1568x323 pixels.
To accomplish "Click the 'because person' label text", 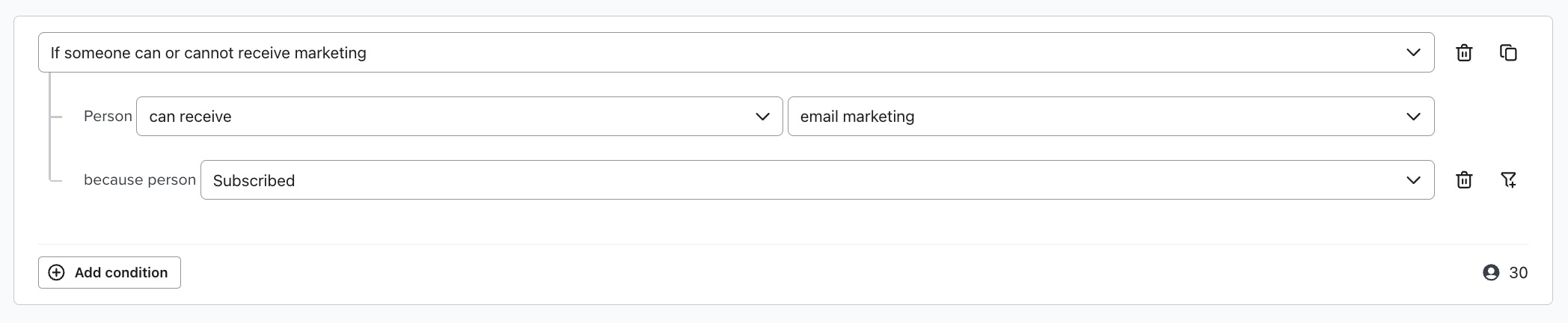I will (140, 180).
